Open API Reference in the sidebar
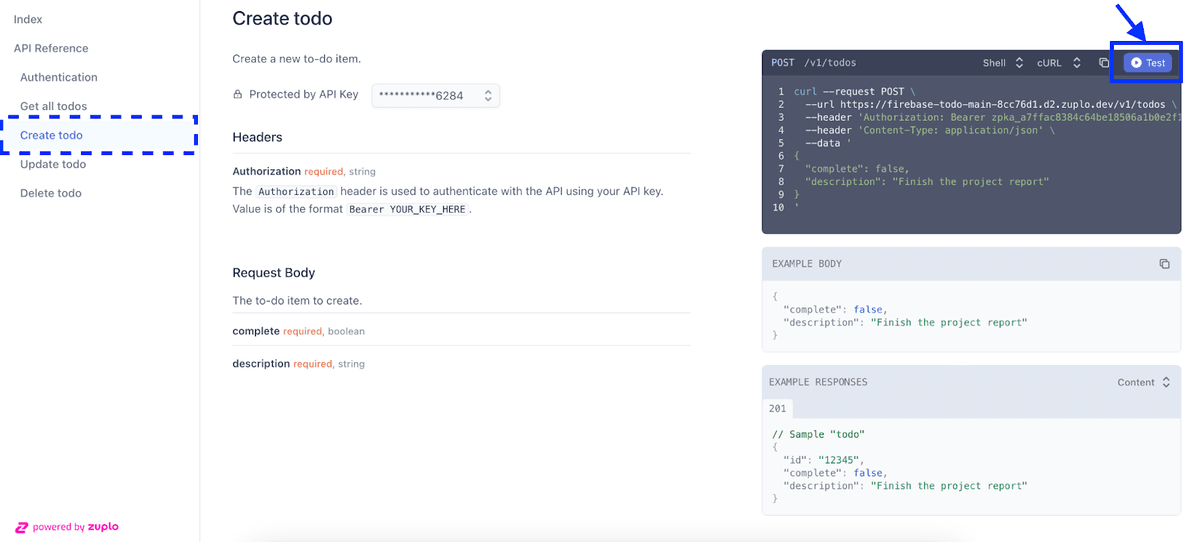Screen dimensions: 1200x542 51,48
